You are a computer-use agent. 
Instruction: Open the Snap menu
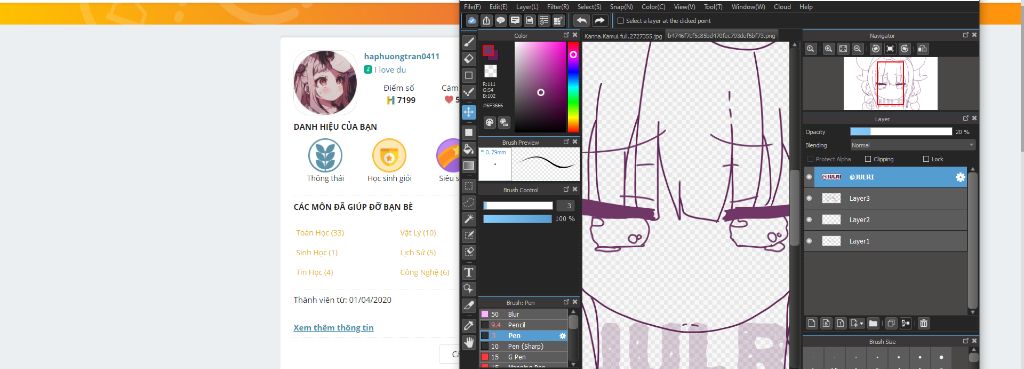tap(621, 7)
